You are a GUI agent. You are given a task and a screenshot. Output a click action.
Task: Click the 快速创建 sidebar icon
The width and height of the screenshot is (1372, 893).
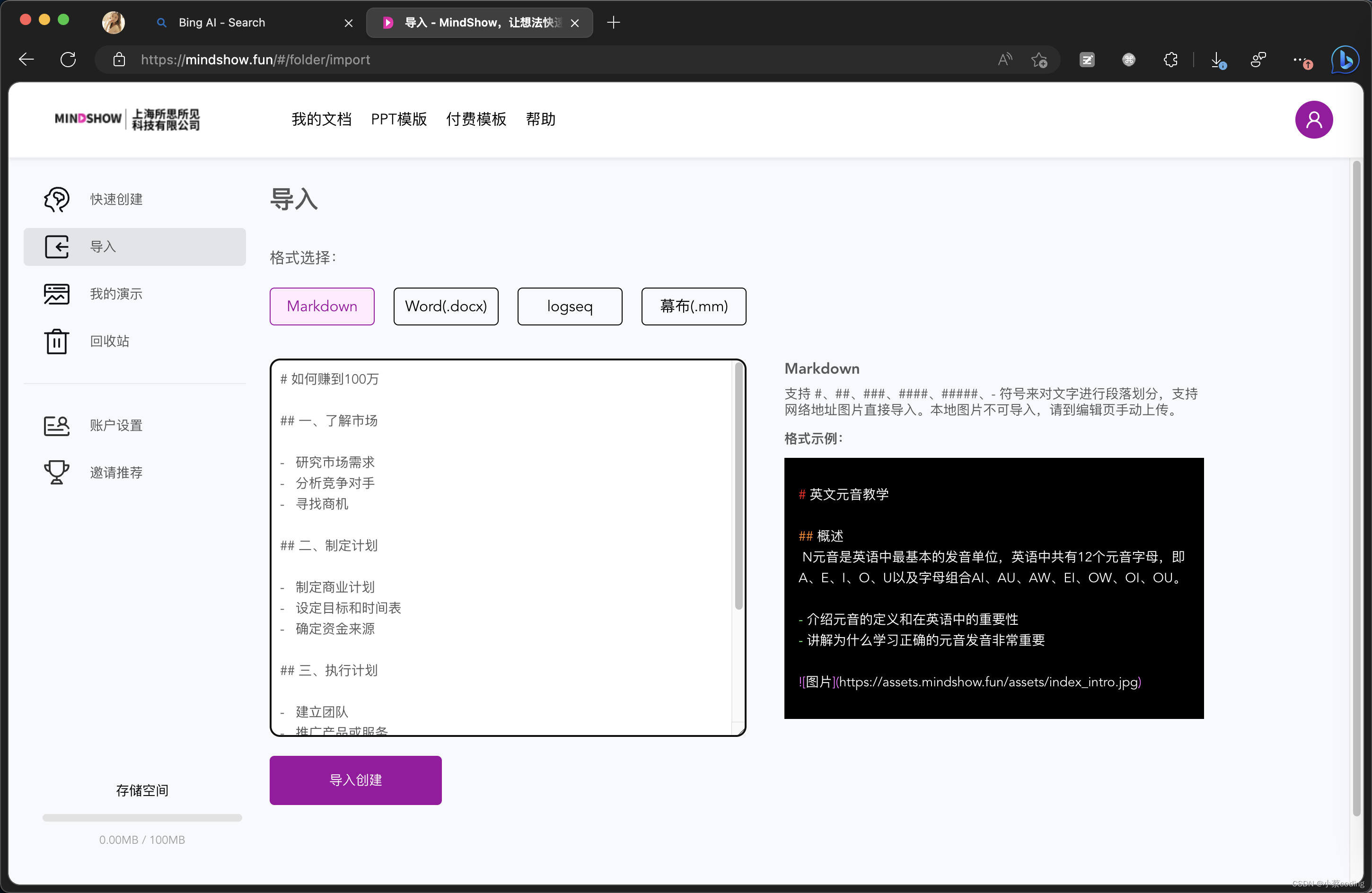tap(56, 198)
